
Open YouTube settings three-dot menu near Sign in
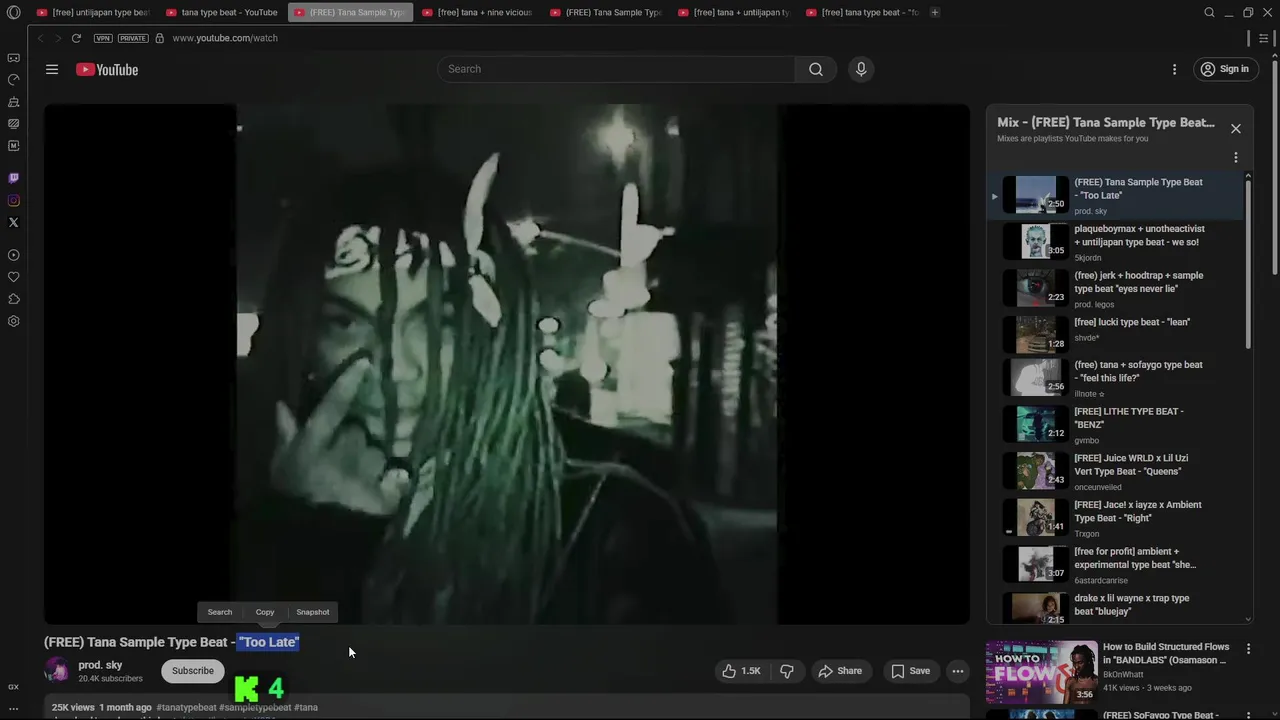(x=1175, y=69)
